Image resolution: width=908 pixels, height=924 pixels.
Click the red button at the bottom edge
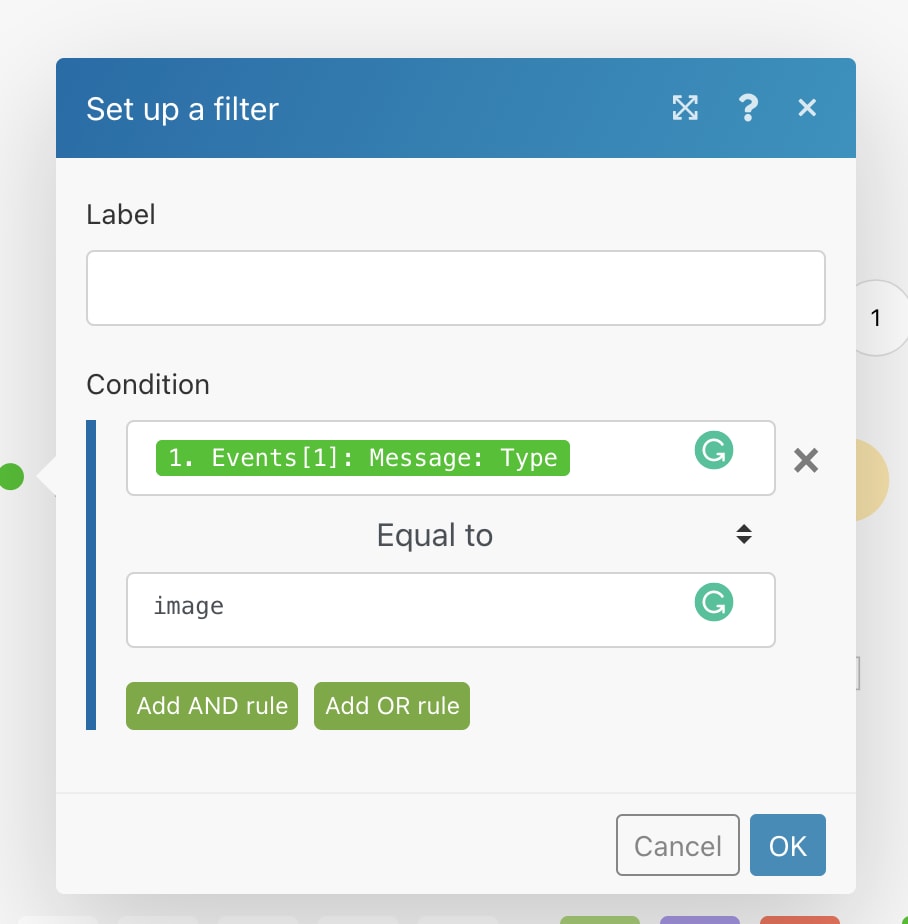[800, 920]
